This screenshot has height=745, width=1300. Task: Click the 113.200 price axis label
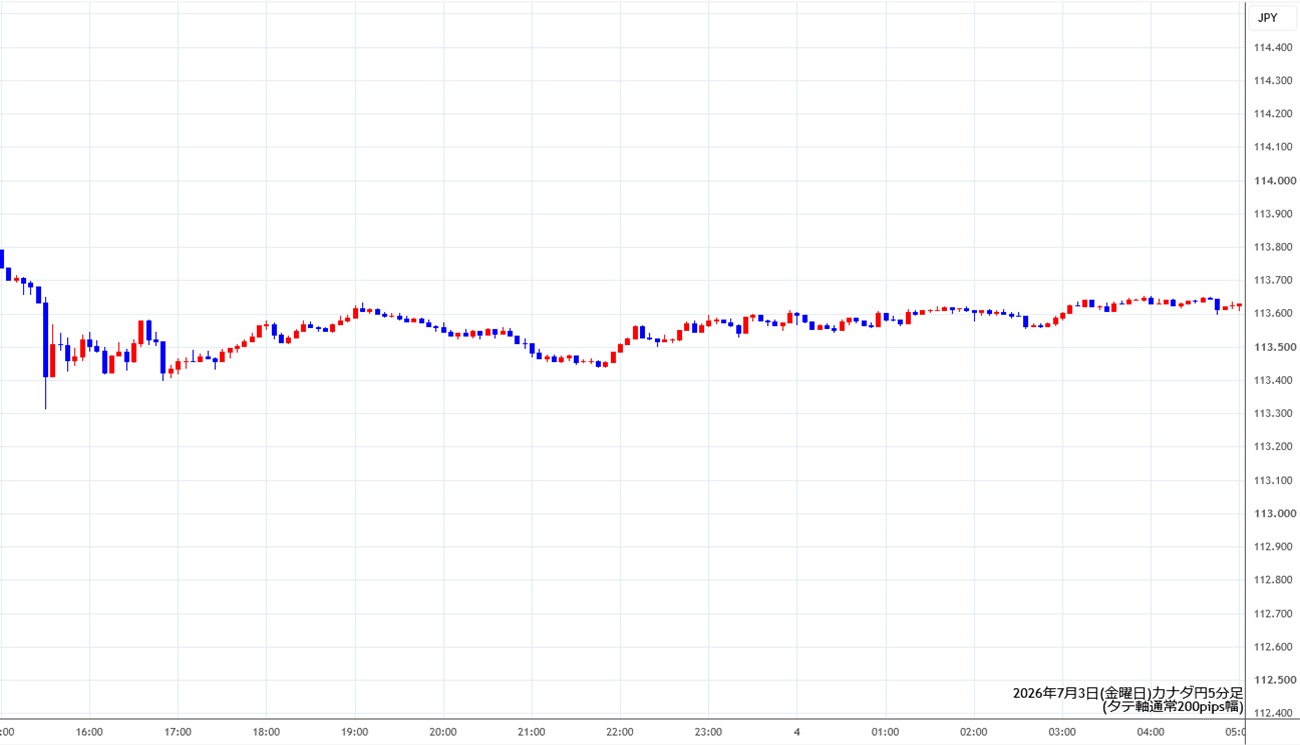1271,446
